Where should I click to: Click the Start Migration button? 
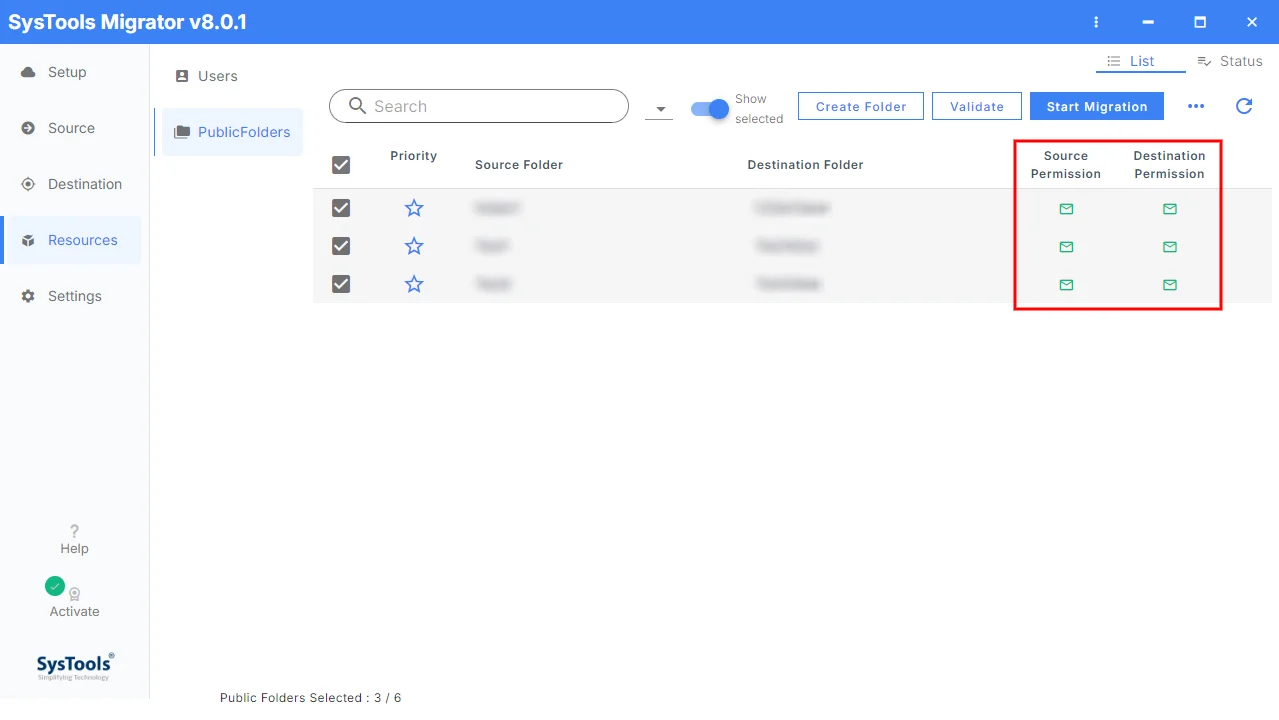(x=1097, y=106)
